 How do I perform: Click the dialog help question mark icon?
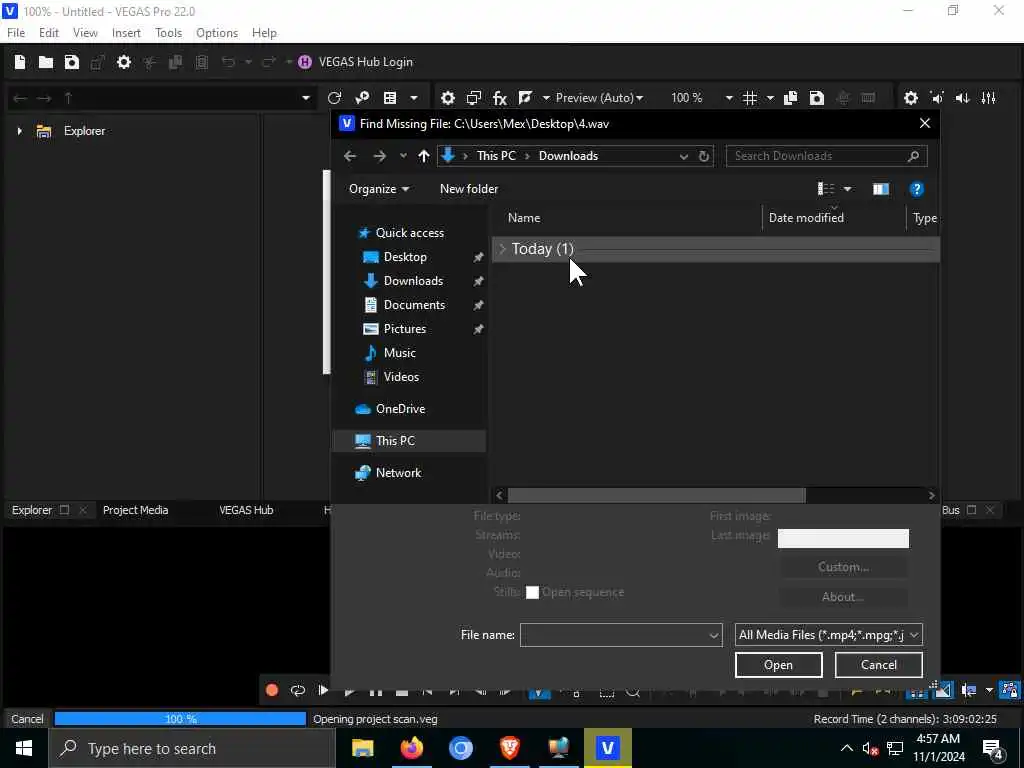click(916, 189)
